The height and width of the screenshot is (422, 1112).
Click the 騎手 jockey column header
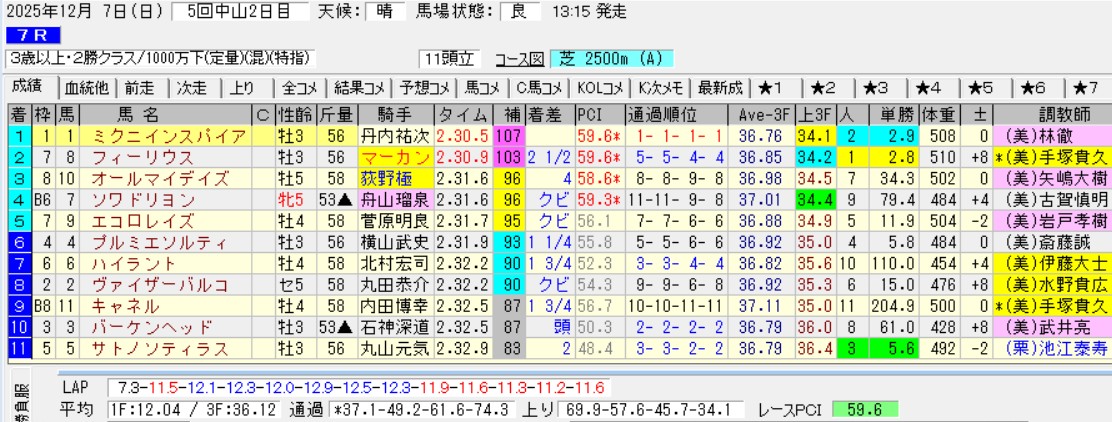[x=396, y=113]
